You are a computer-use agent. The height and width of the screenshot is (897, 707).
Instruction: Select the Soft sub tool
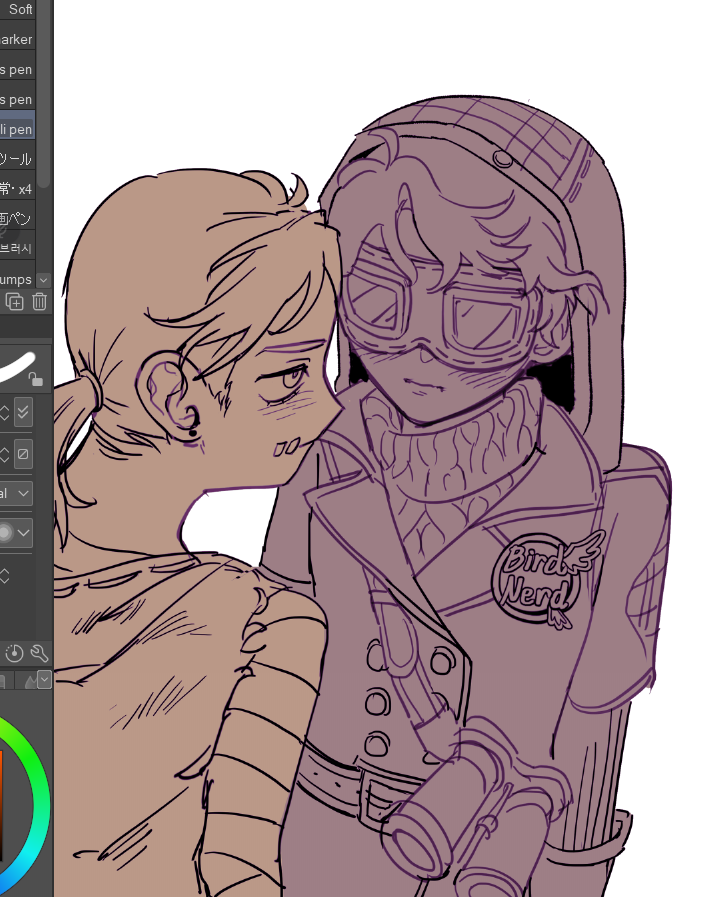click(x=18, y=10)
